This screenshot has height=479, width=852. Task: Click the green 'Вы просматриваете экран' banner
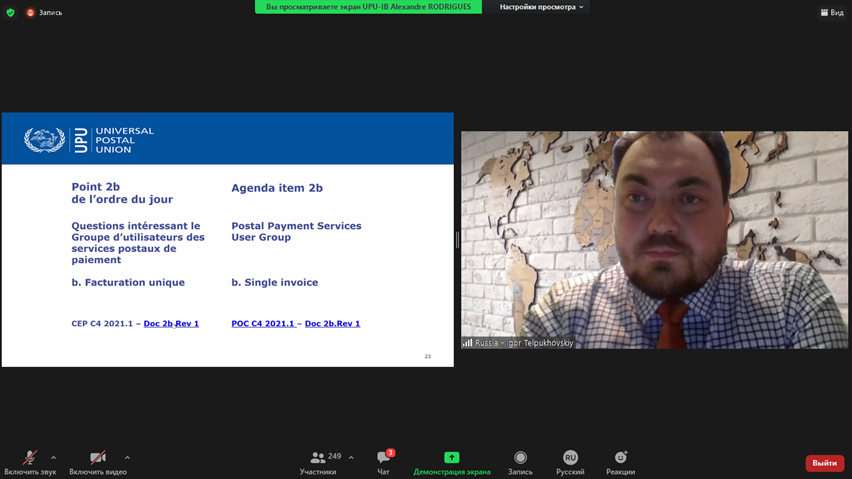[368, 7]
